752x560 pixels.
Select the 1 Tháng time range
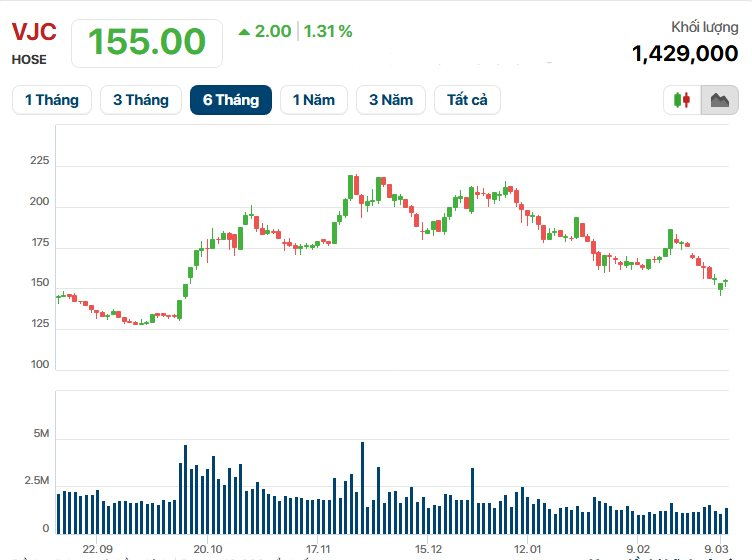(52, 100)
